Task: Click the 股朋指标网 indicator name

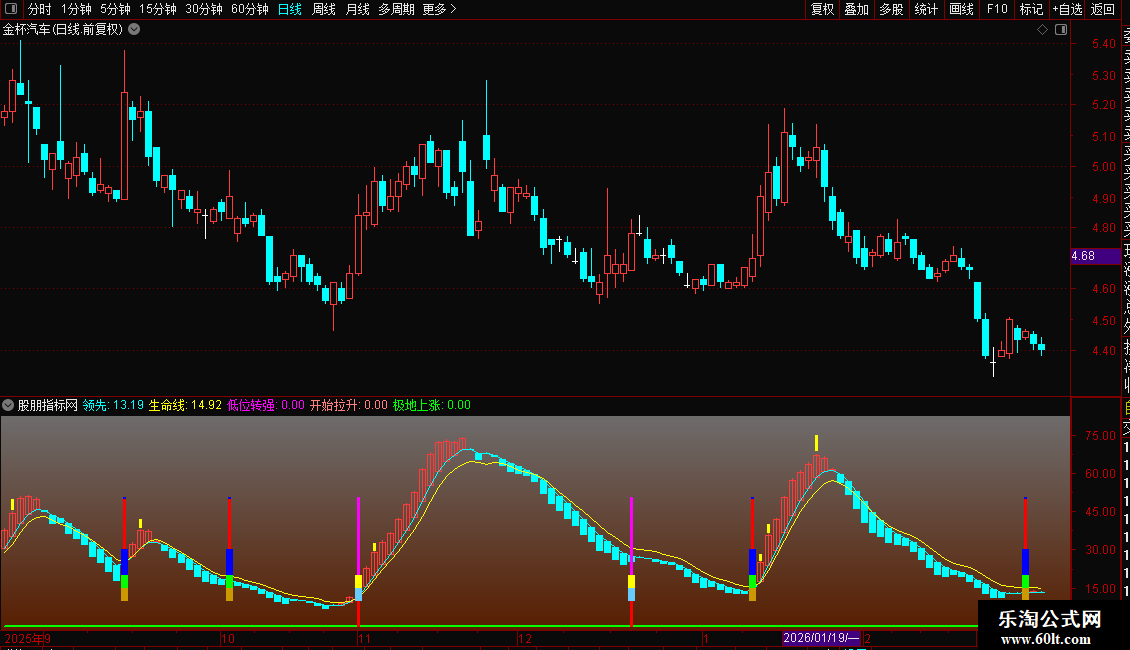Action: 48,405
